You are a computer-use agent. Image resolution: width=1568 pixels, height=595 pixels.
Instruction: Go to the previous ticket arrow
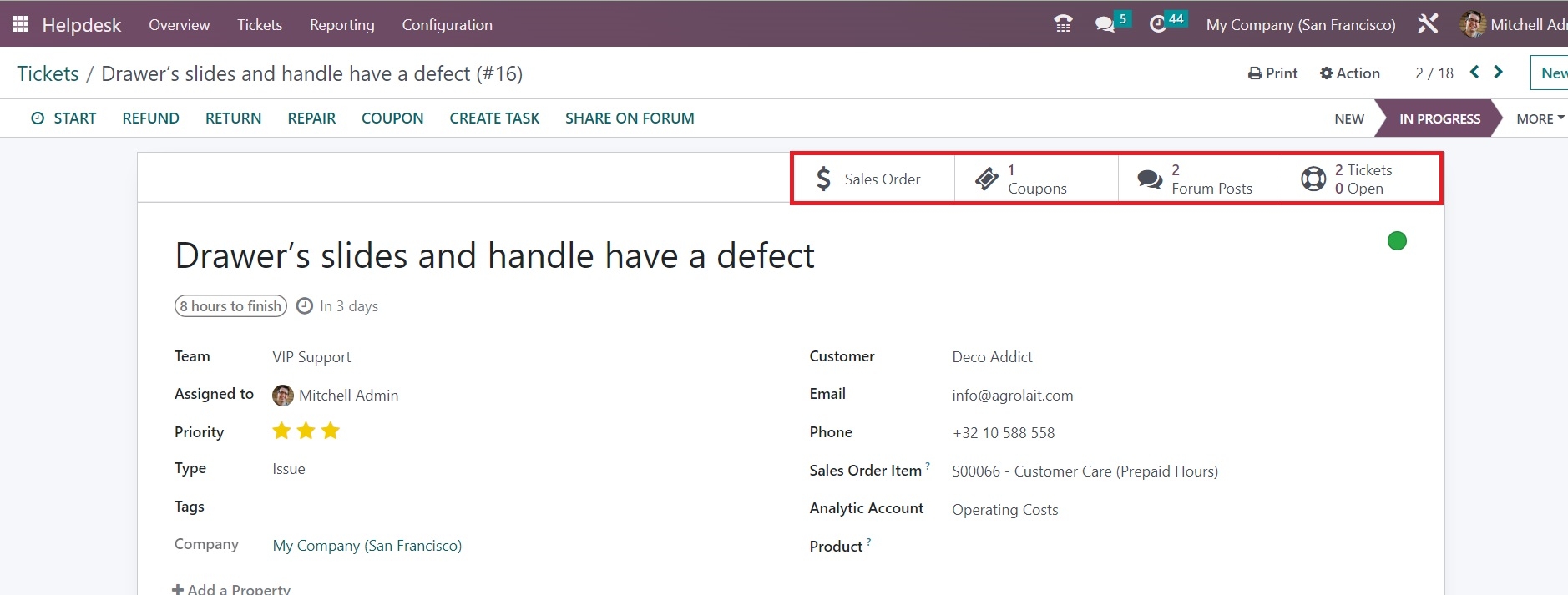1474,73
